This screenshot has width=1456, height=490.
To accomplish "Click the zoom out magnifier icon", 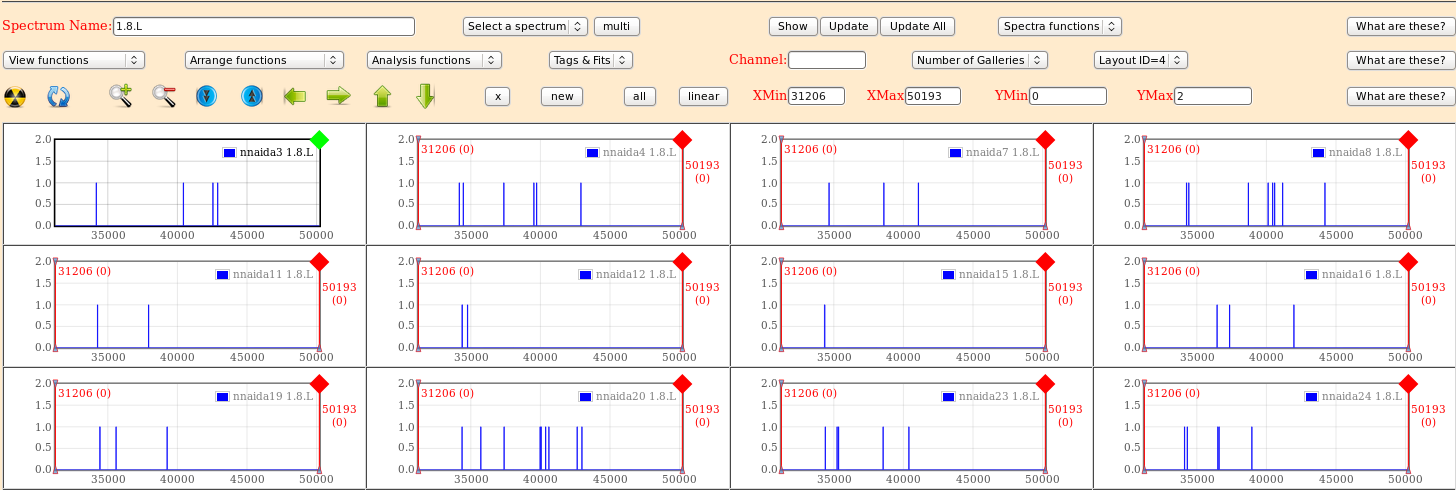I will click(x=164, y=96).
